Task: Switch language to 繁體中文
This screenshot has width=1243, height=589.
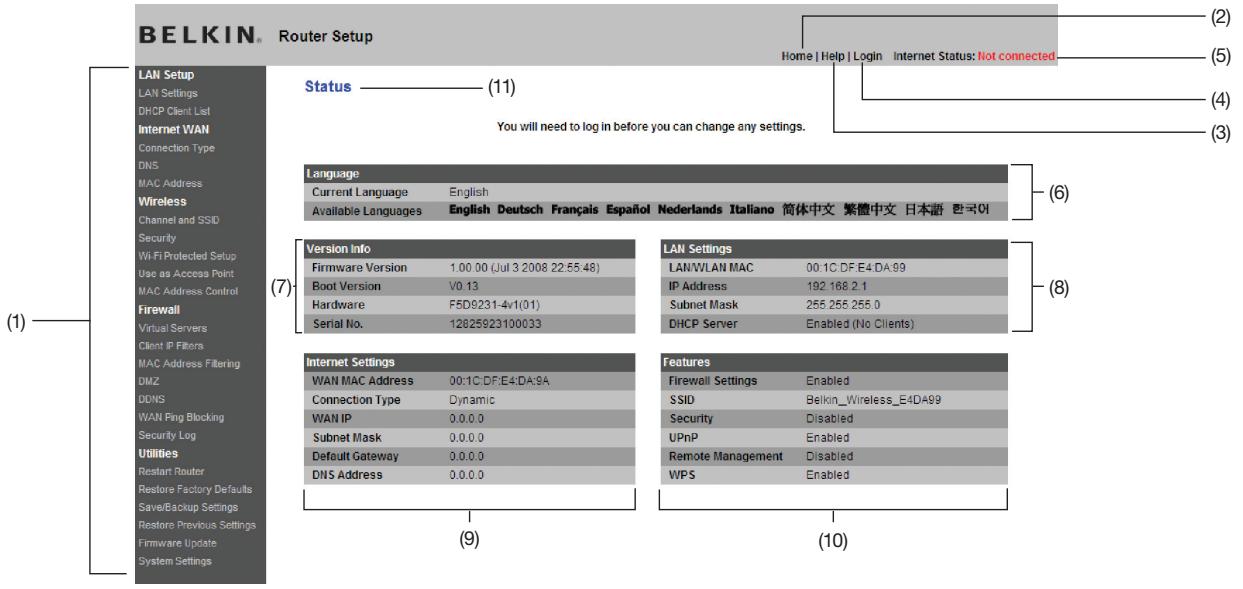Action: tap(870, 210)
